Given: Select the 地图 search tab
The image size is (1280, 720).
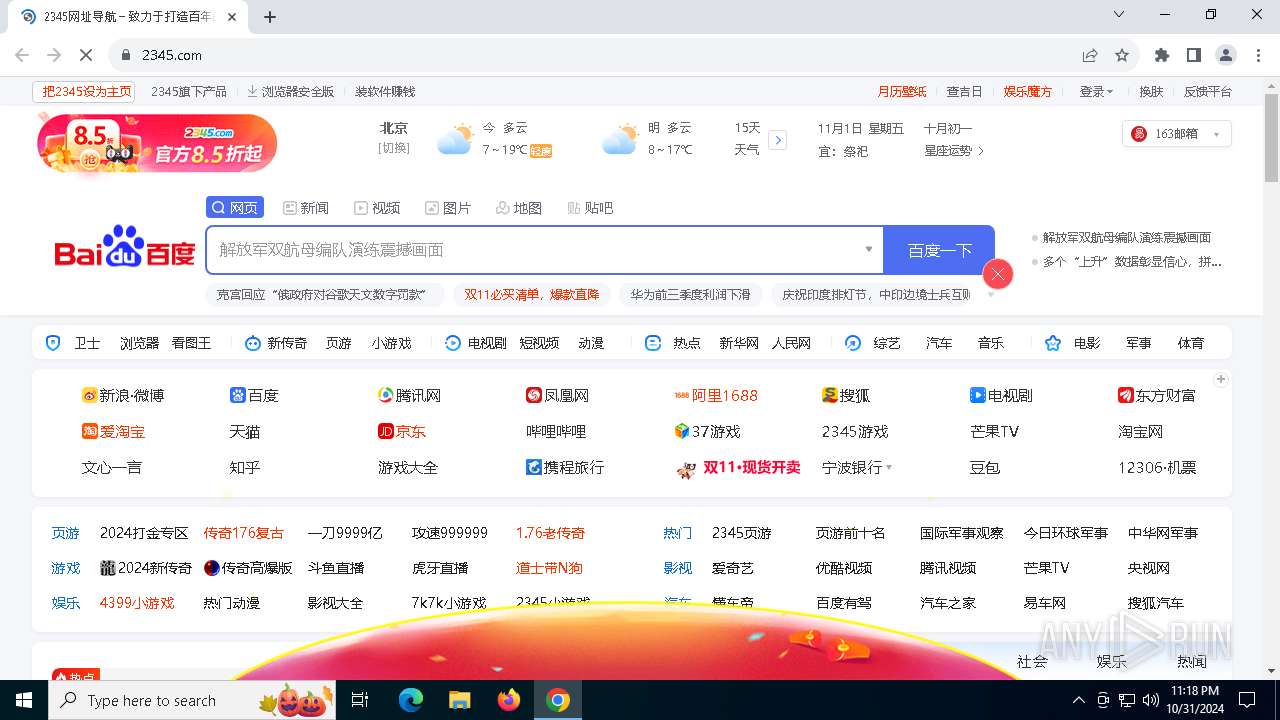Looking at the screenshot, I should [x=519, y=208].
